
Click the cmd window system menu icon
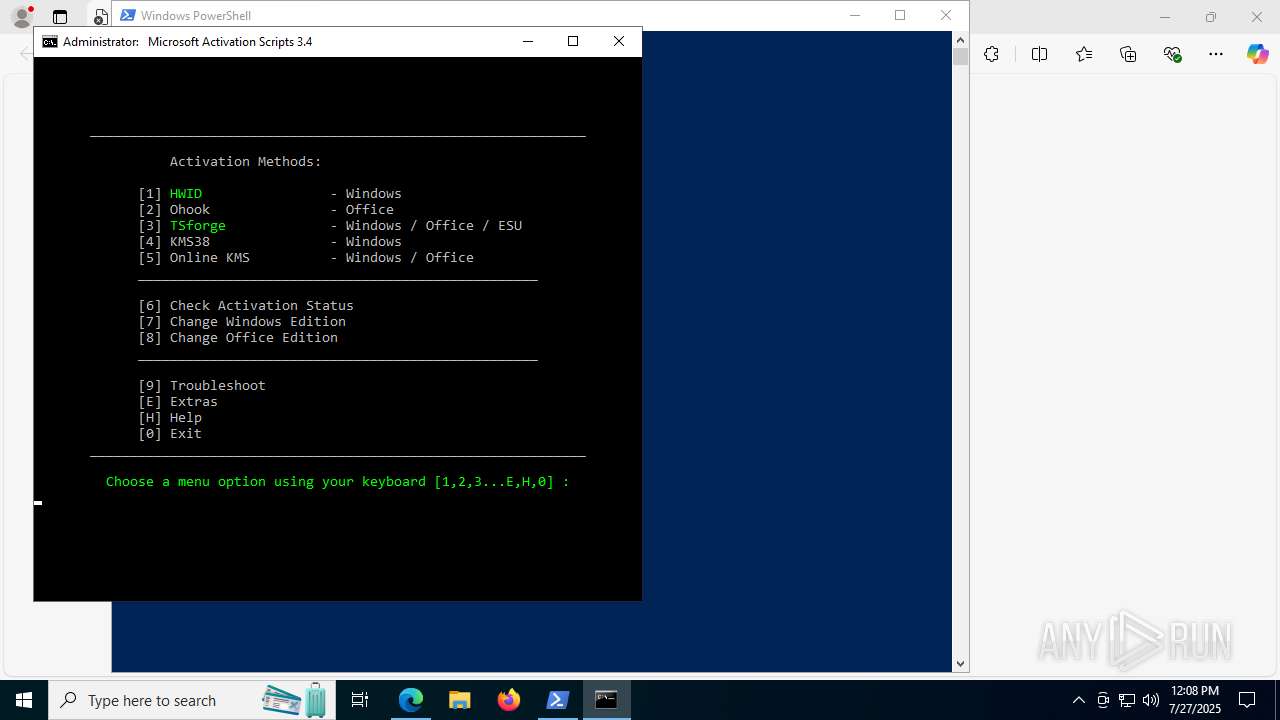click(x=49, y=42)
